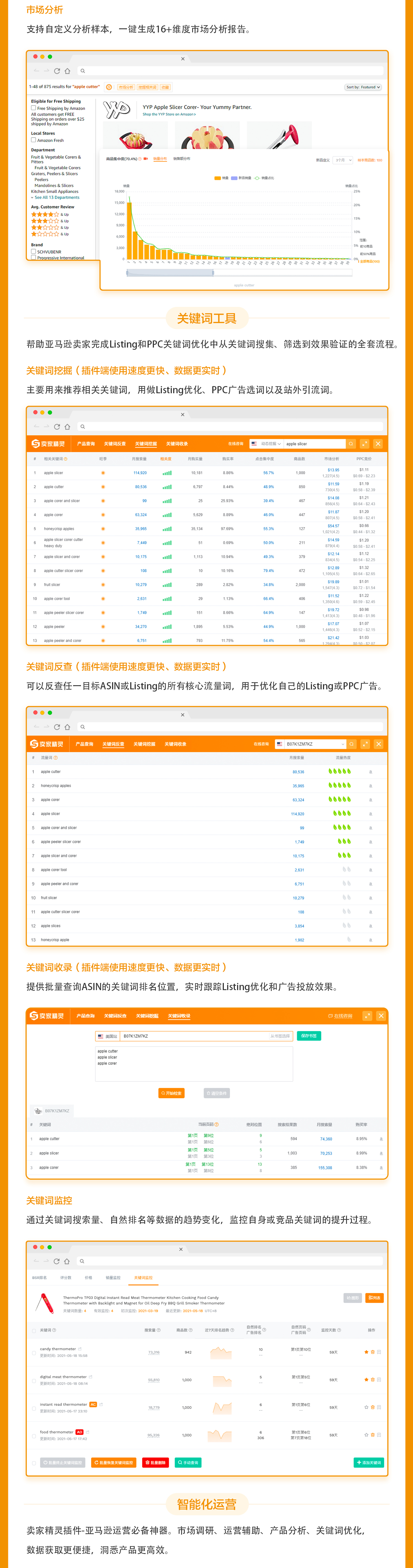Click the reload icon in the keyword monitoring browser

point(56,1261)
